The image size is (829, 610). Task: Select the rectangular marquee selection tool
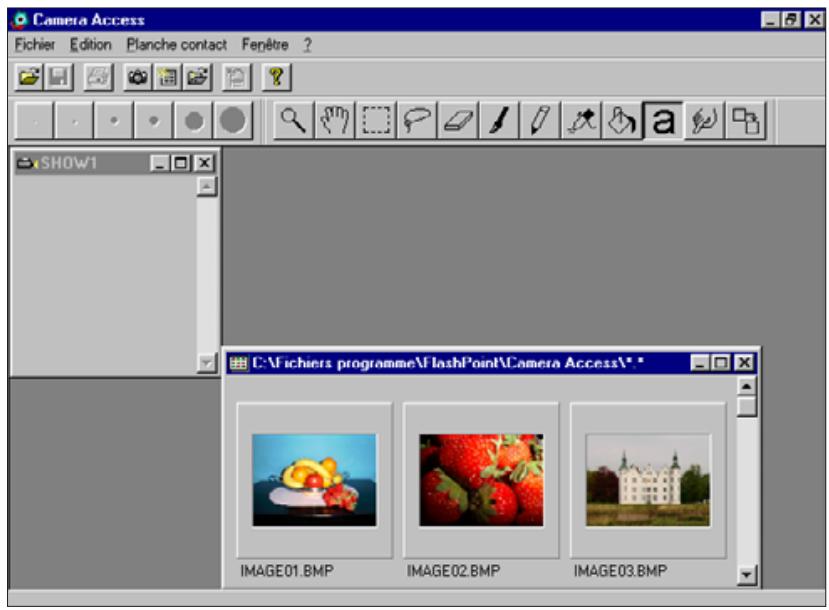tap(375, 121)
